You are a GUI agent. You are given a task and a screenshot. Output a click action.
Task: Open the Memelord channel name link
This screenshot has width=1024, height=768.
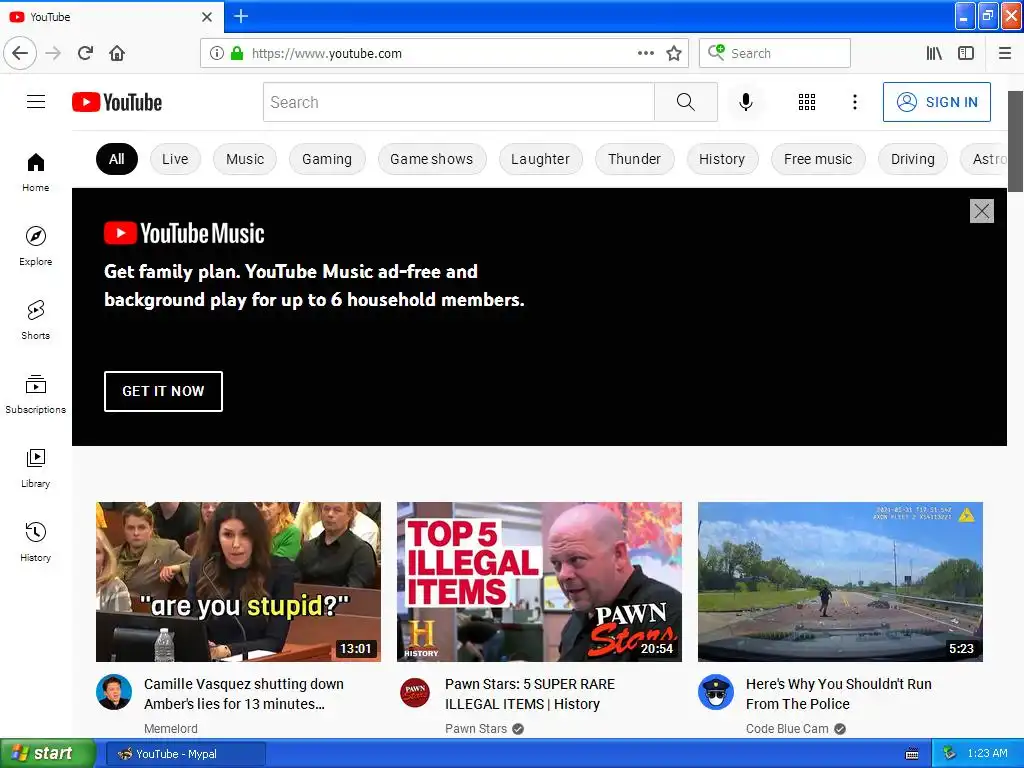tap(170, 729)
